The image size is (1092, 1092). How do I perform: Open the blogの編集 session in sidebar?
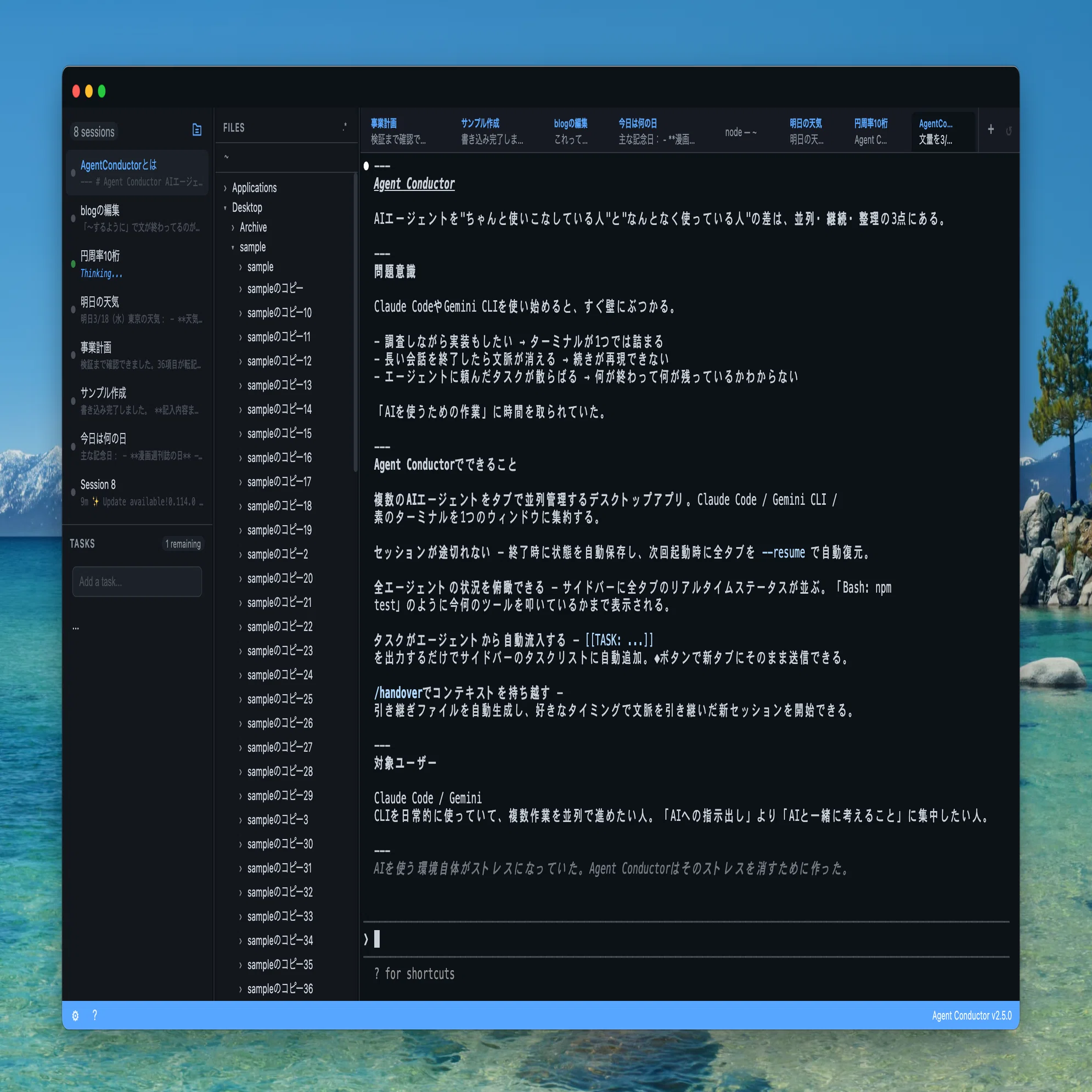click(137, 218)
